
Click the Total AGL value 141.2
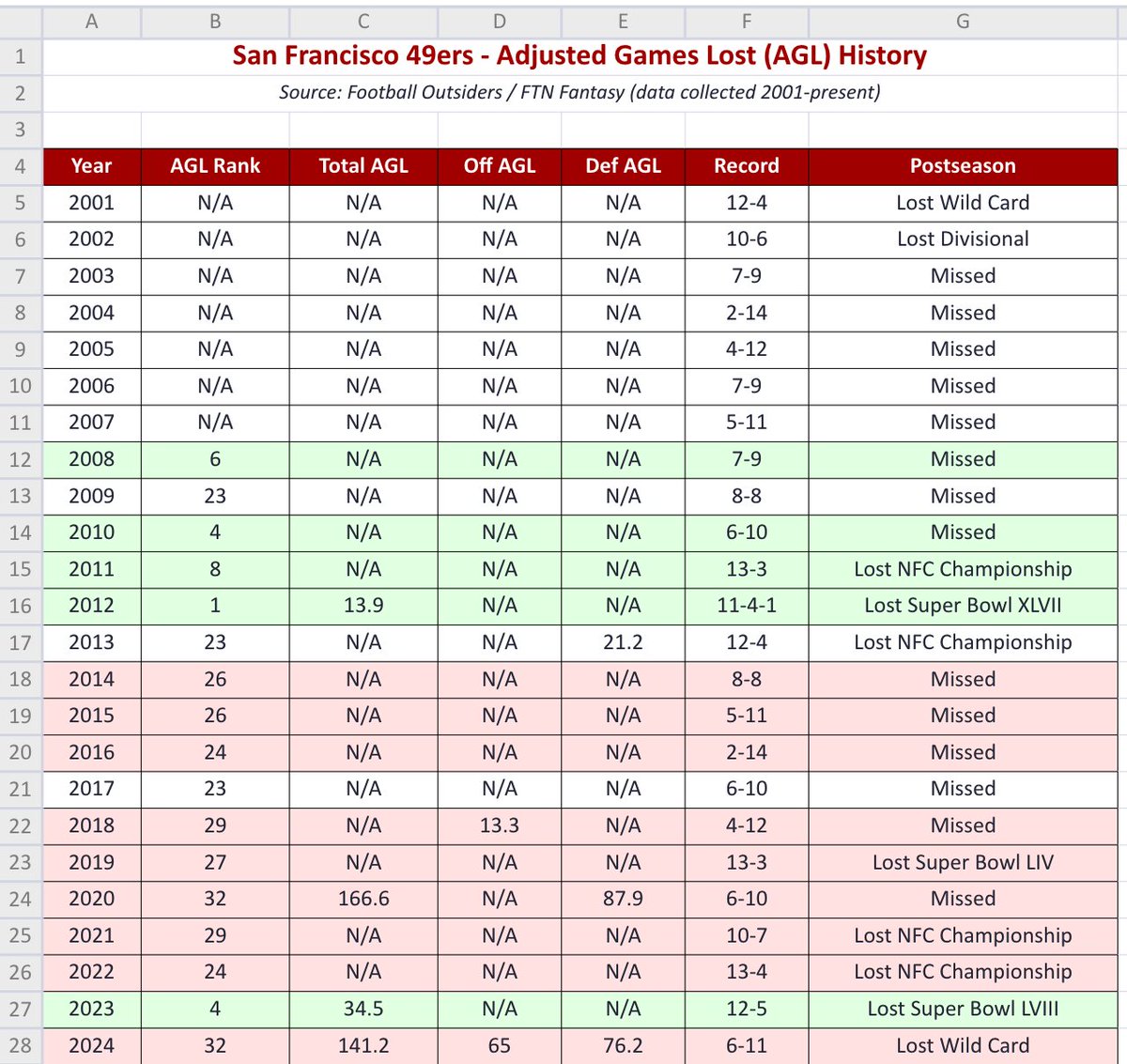pyautogui.click(x=363, y=1045)
